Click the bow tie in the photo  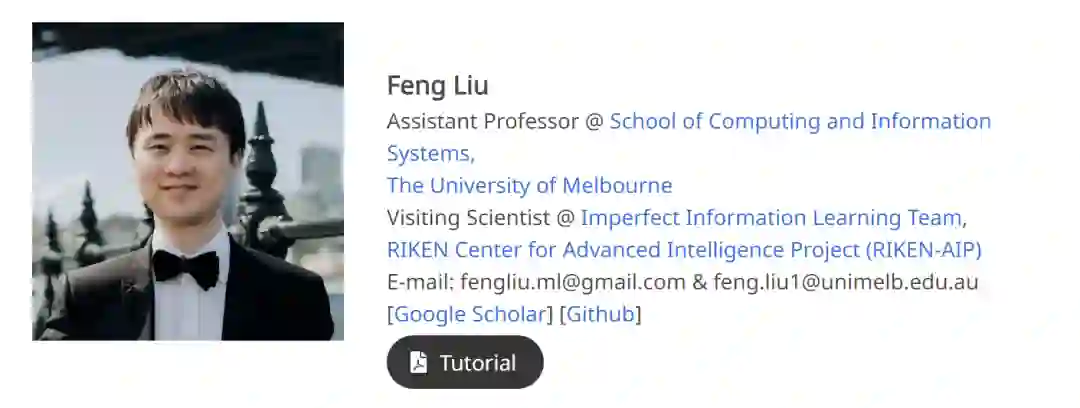(187, 268)
